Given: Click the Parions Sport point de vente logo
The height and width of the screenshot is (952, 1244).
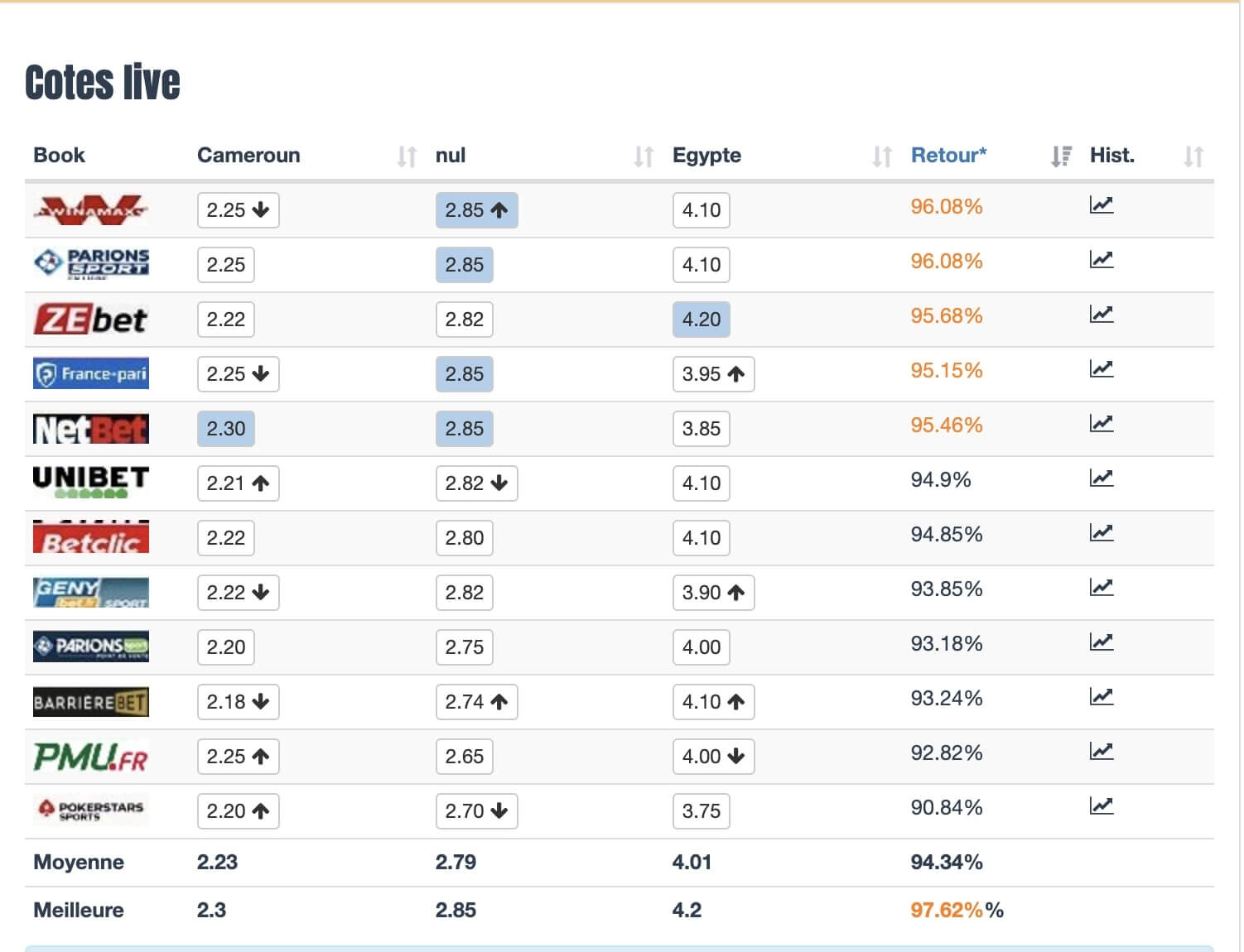Looking at the screenshot, I should click(x=91, y=647).
